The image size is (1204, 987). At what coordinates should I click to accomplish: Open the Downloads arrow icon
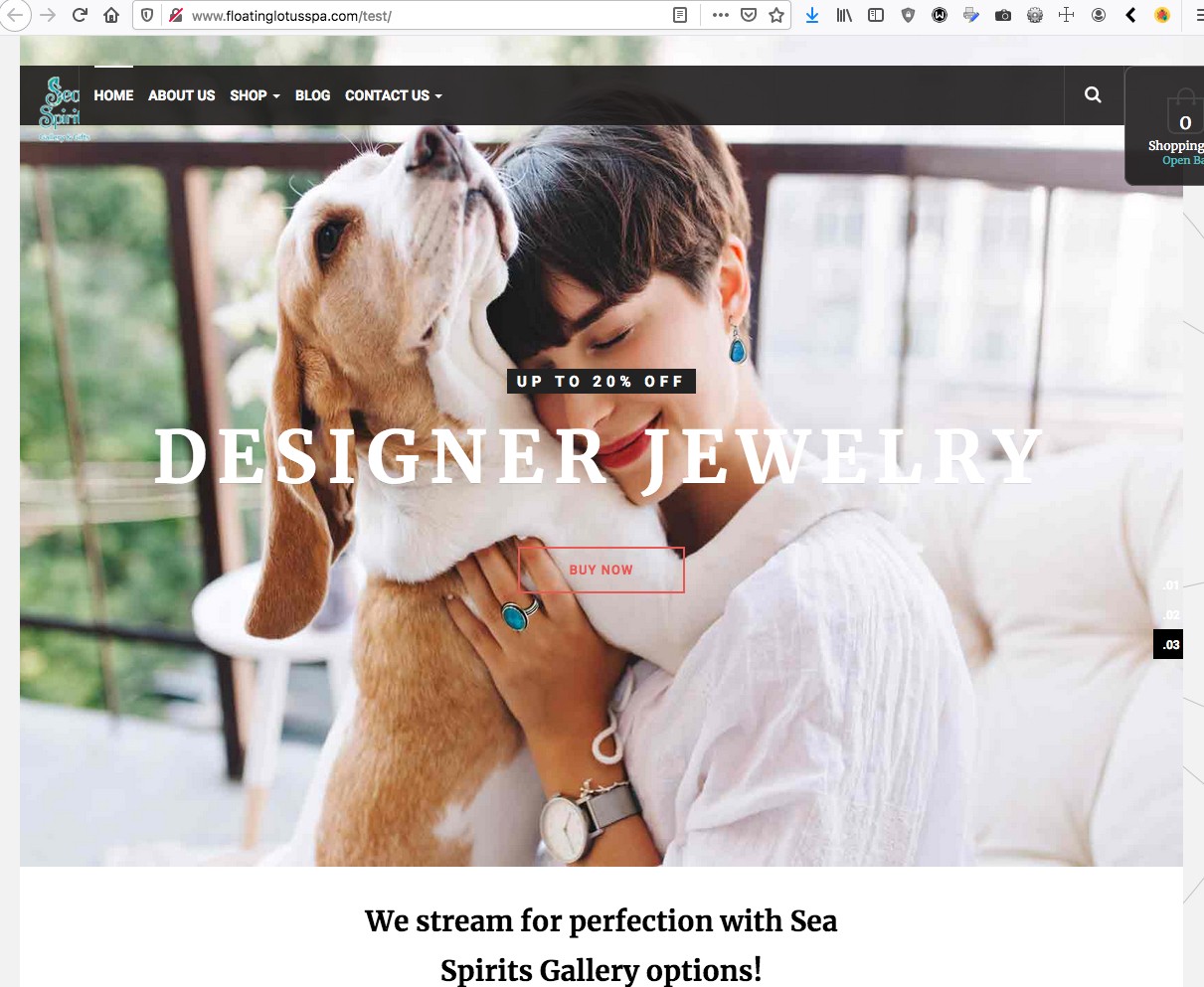click(x=812, y=15)
